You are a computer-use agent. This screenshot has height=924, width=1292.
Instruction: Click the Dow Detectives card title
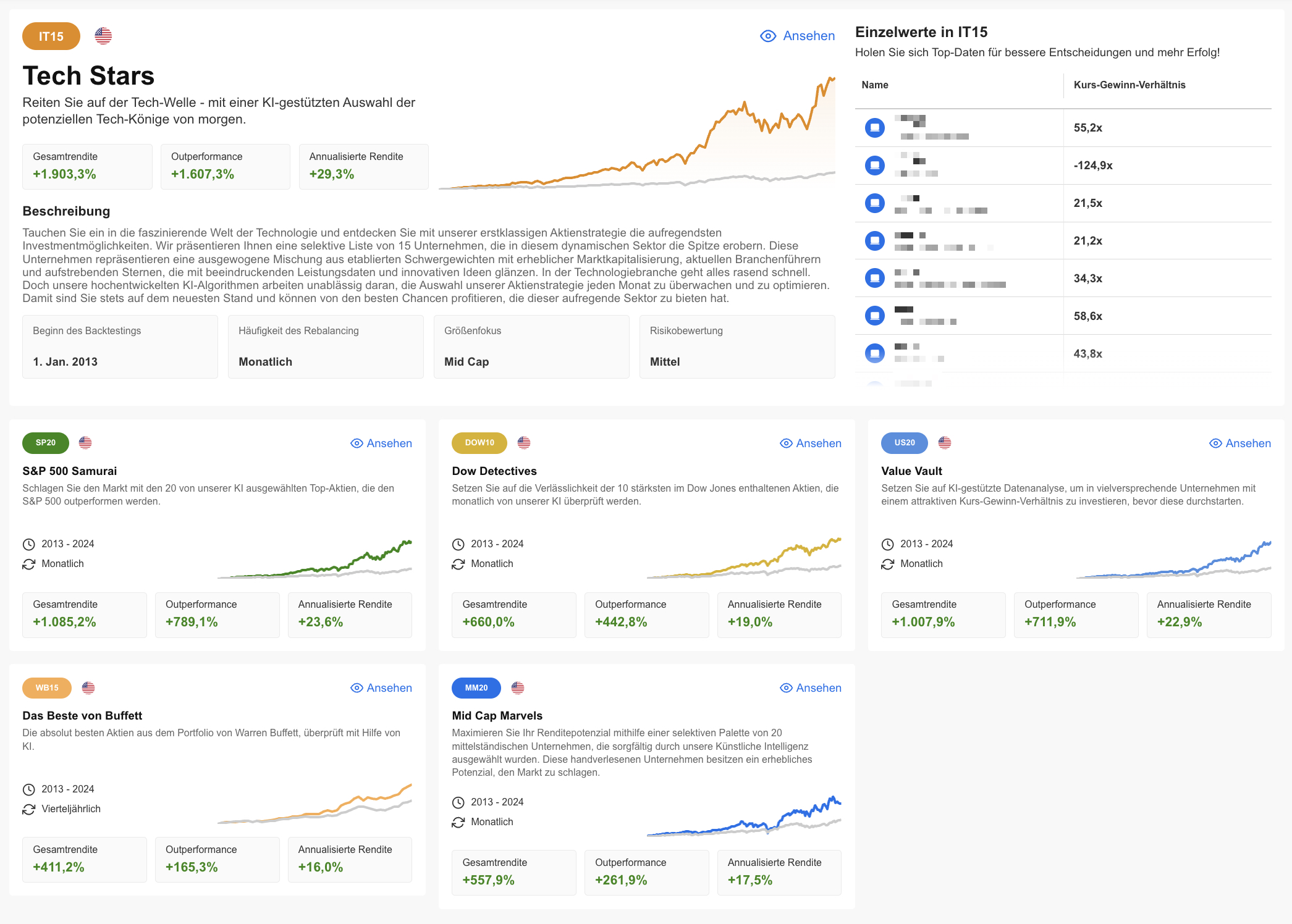(x=494, y=471)
